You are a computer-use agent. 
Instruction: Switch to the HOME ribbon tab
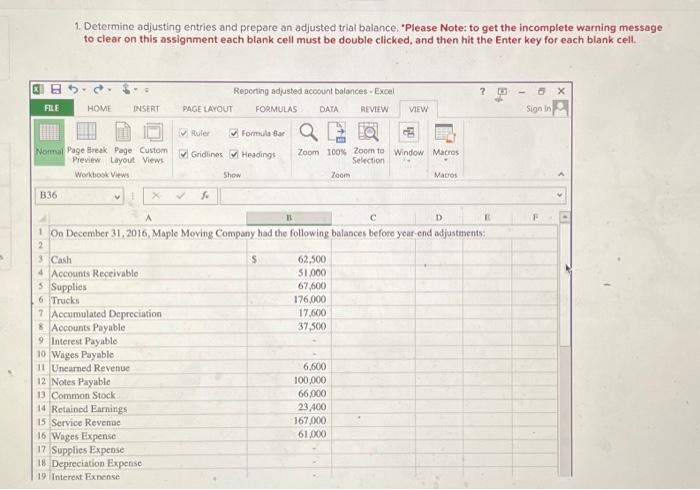pyautogui.click(x=99, y=108)
